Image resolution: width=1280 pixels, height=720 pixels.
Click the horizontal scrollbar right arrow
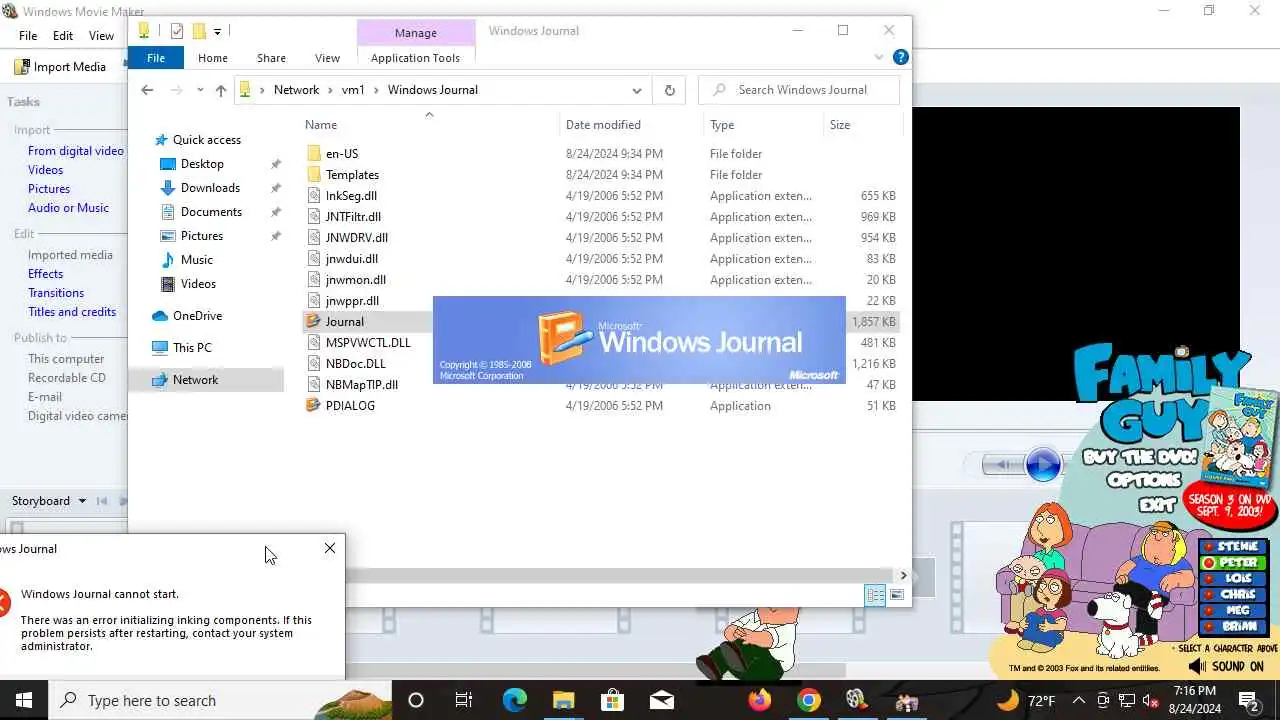pos(903,575)
